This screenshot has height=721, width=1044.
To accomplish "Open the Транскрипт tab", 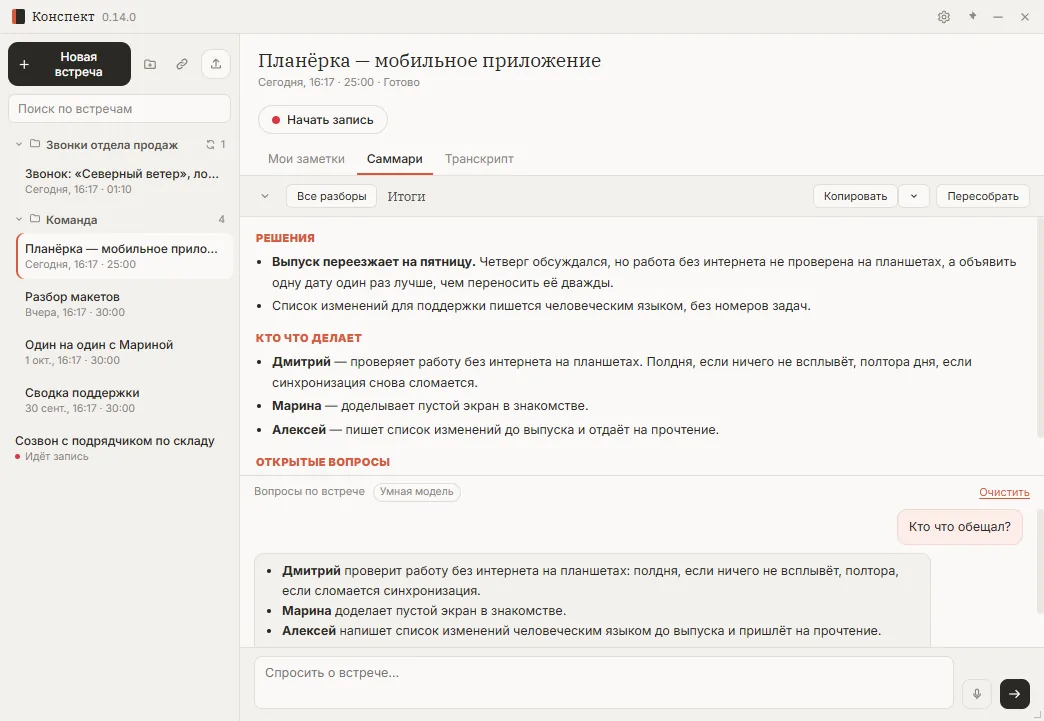I will [479, 159].
